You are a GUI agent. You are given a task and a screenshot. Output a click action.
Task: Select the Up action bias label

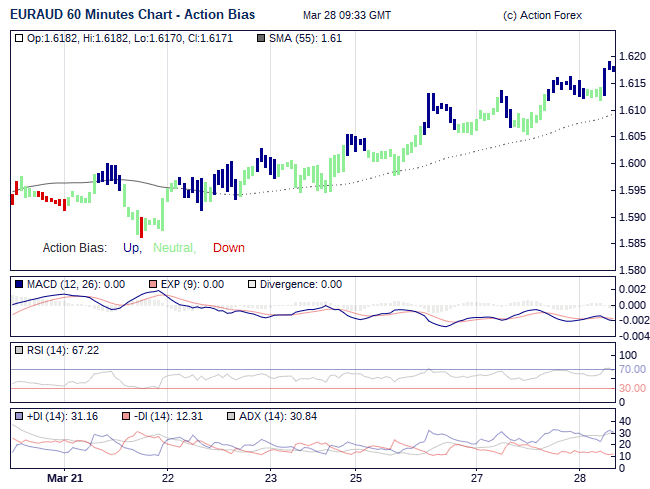pos(132,248)
